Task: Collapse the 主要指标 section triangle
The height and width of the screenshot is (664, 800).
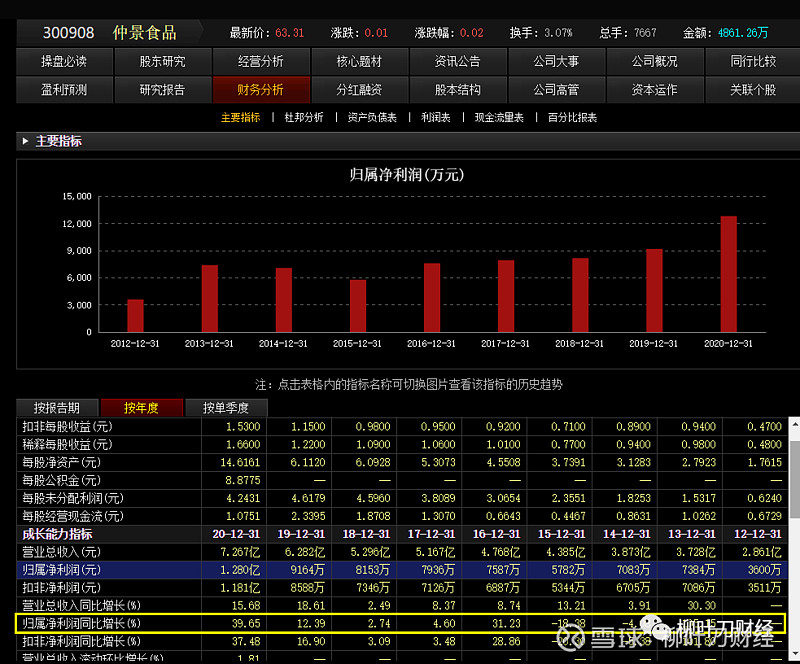Action: coord(25,141)
